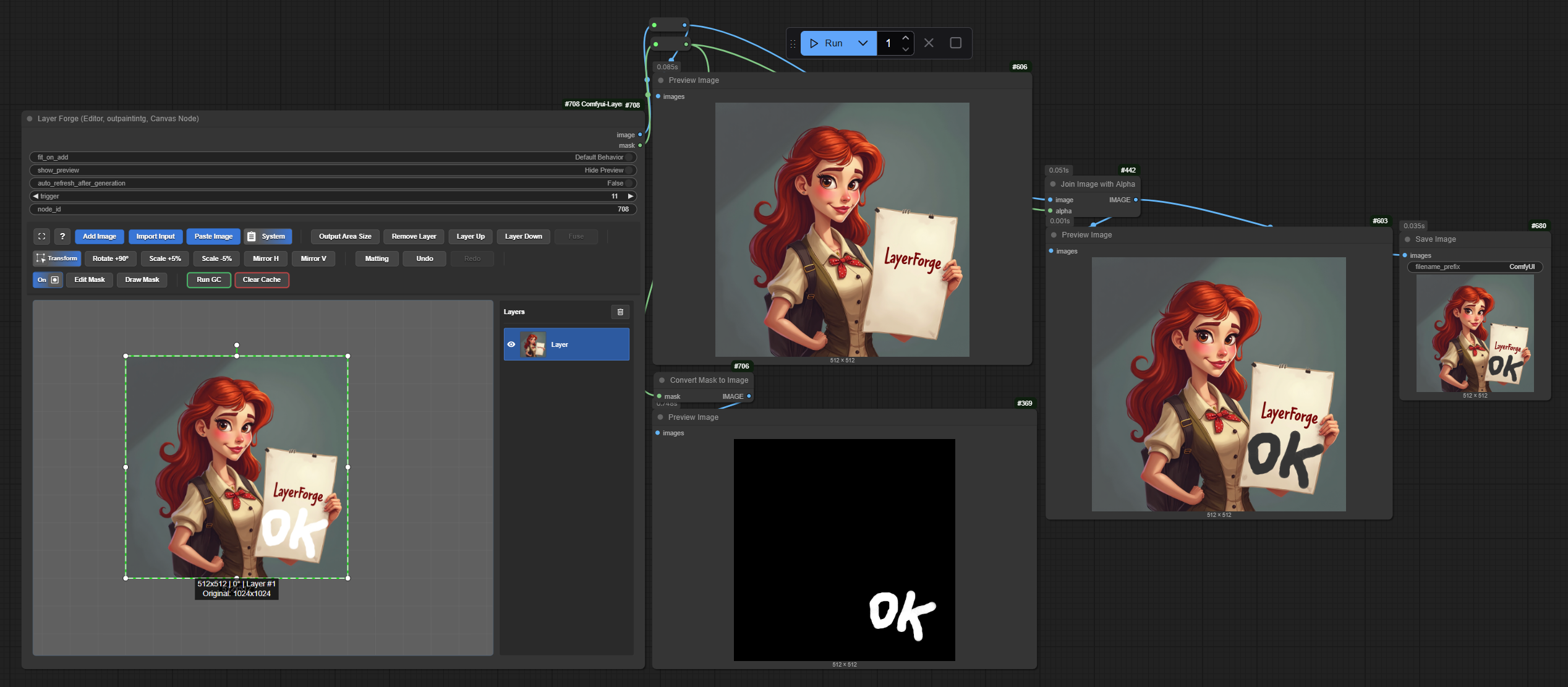
Task: Click the Run GC button
Action: coord(208,279)
